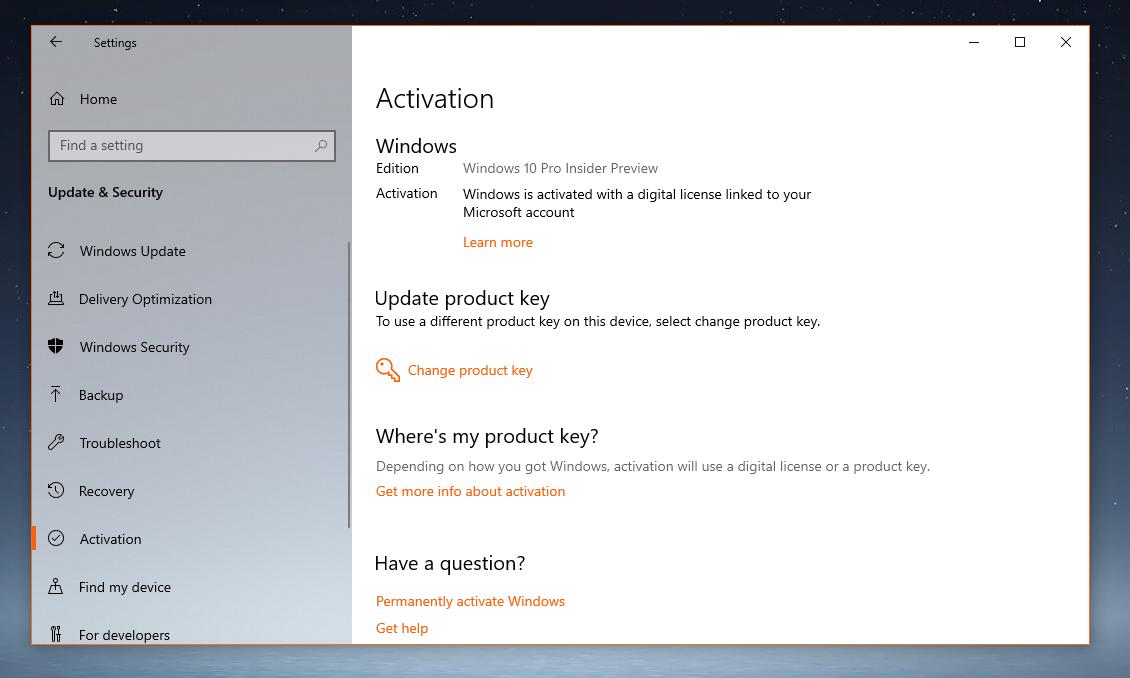
Task: Click the Windows 10 Pro Insider Preview text
Action: pos(561,169)
